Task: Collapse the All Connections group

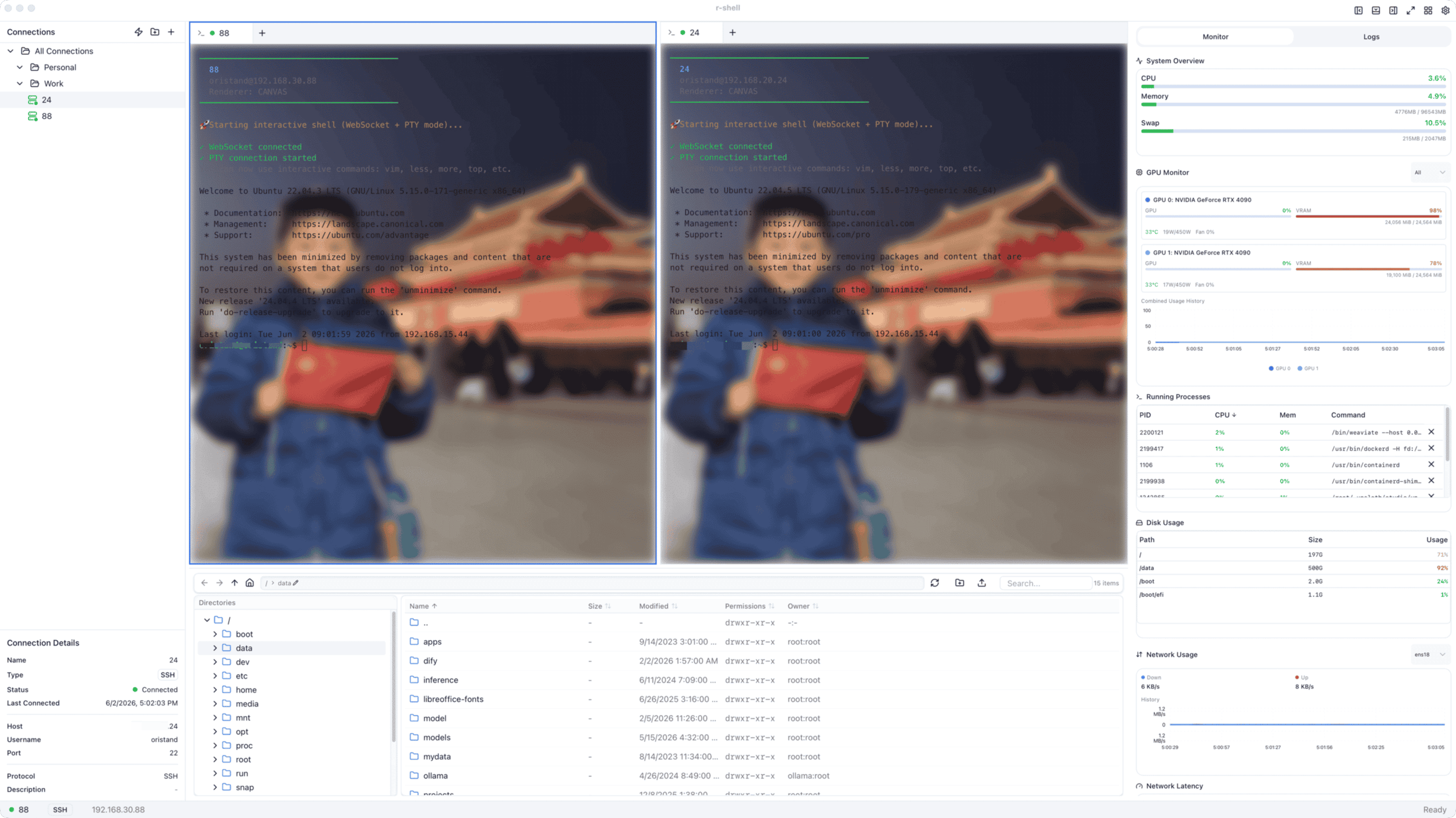Action: 10,51
